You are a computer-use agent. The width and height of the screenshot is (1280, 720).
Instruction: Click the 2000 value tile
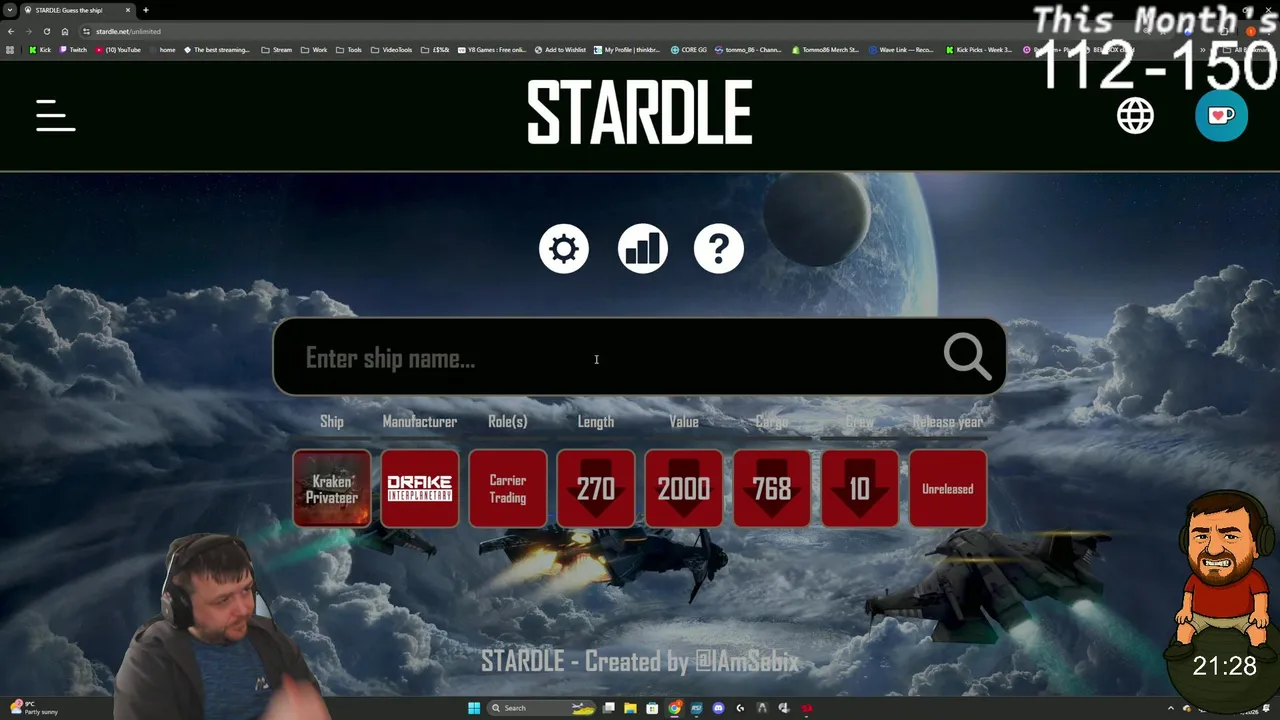(684, 488)
